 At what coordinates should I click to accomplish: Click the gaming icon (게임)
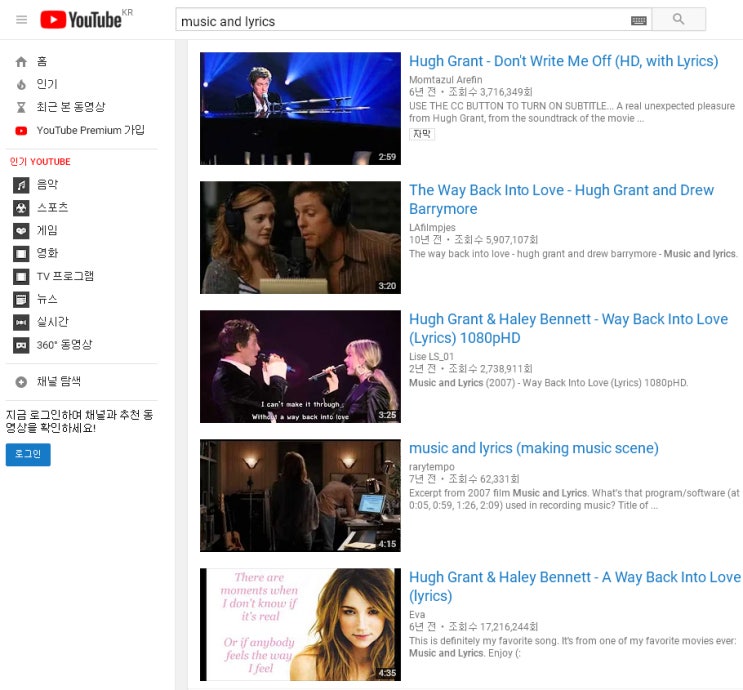tap(21, 231)
